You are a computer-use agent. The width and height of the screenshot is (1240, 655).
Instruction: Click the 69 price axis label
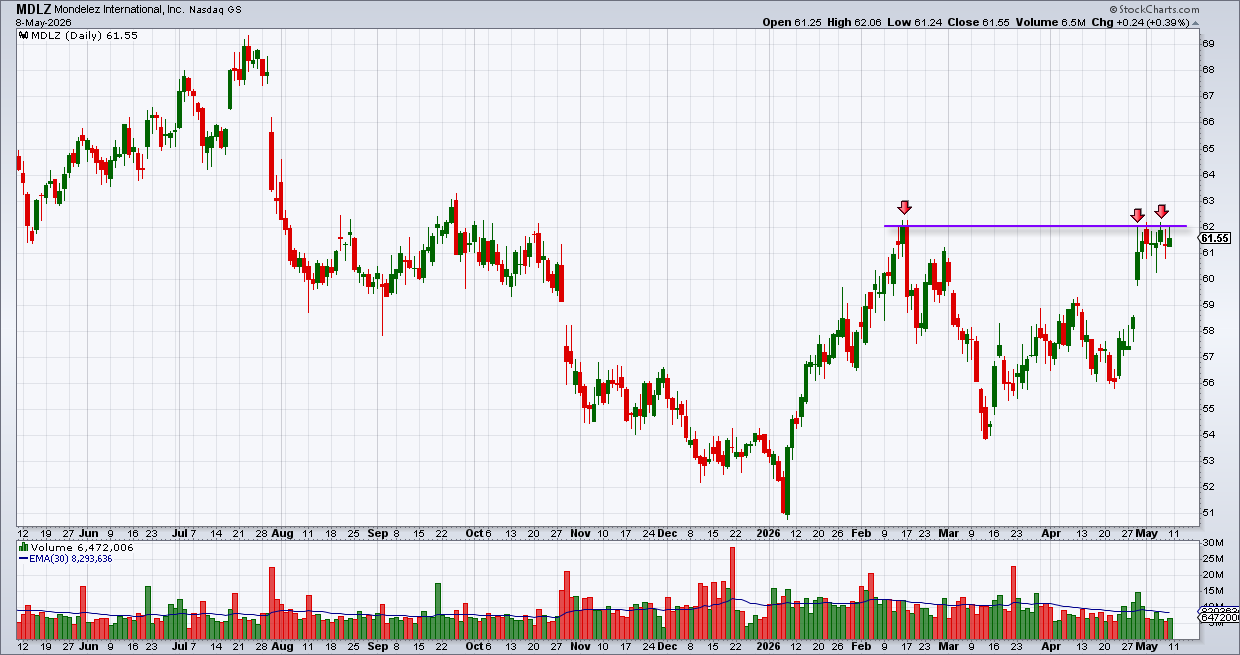[1208, 44]
